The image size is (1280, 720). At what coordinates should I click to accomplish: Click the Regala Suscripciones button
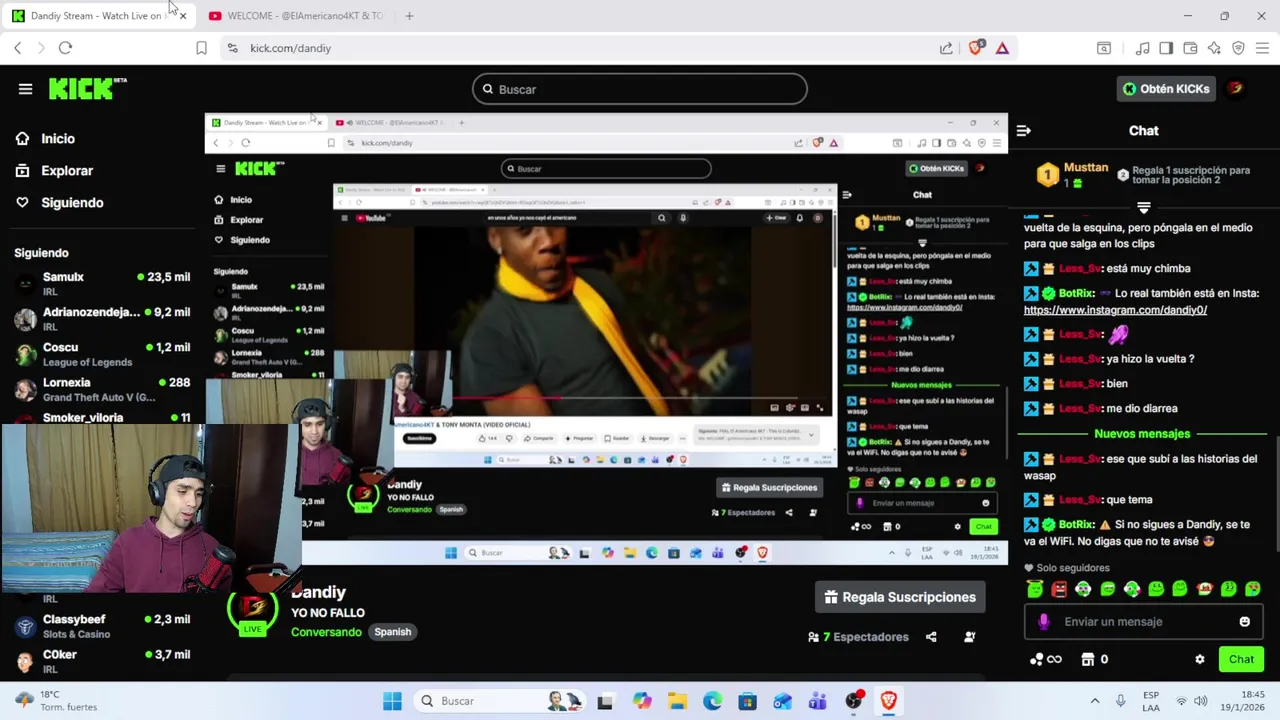click(x=899, y=597)
